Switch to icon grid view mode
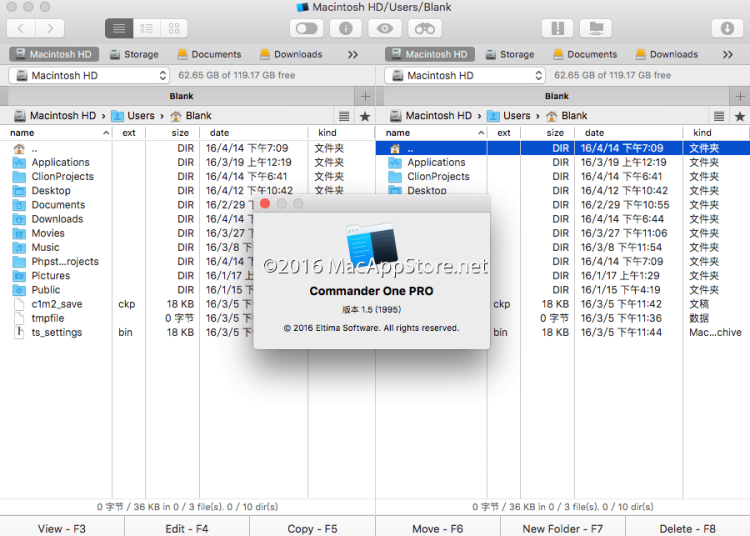 [174, 29]
